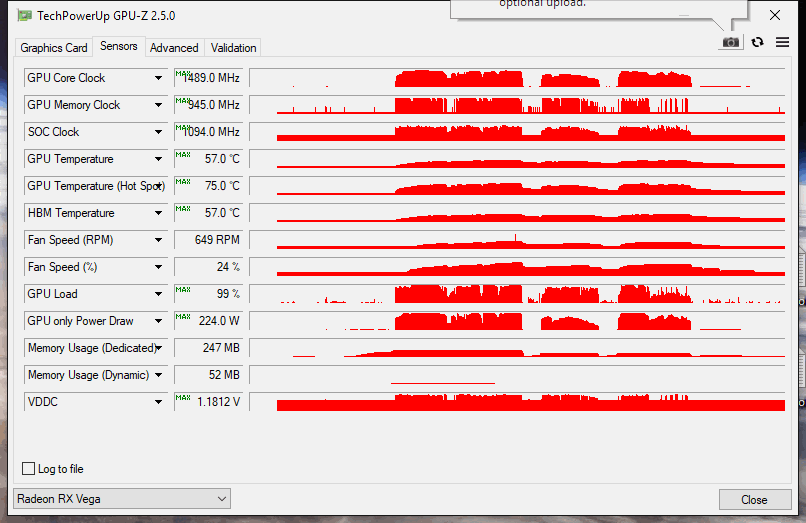Expand the SOC Clock dropdown arrow

click(158, 132)
